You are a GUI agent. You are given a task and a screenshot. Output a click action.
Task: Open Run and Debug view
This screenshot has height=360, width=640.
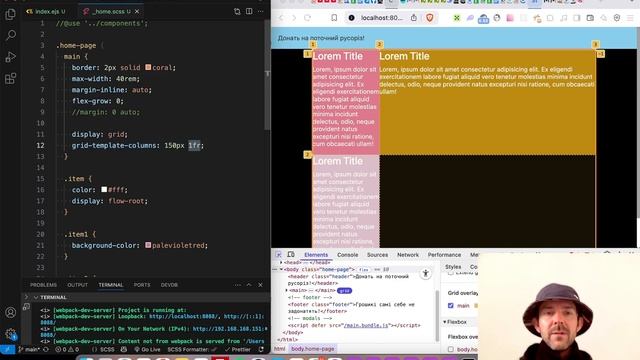pyautogui.click(x=11, y=57)
